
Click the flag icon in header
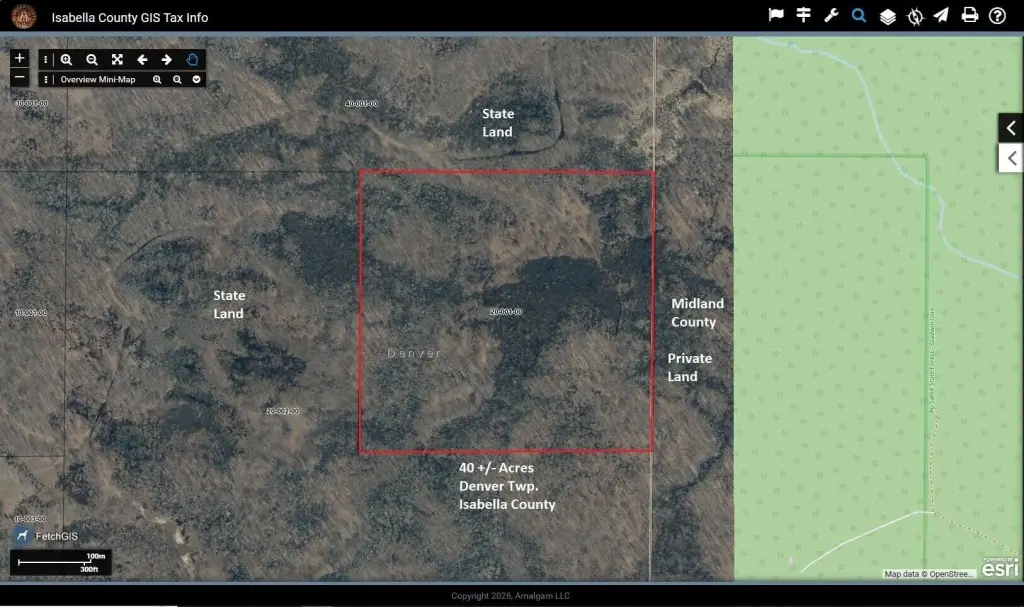776,15
